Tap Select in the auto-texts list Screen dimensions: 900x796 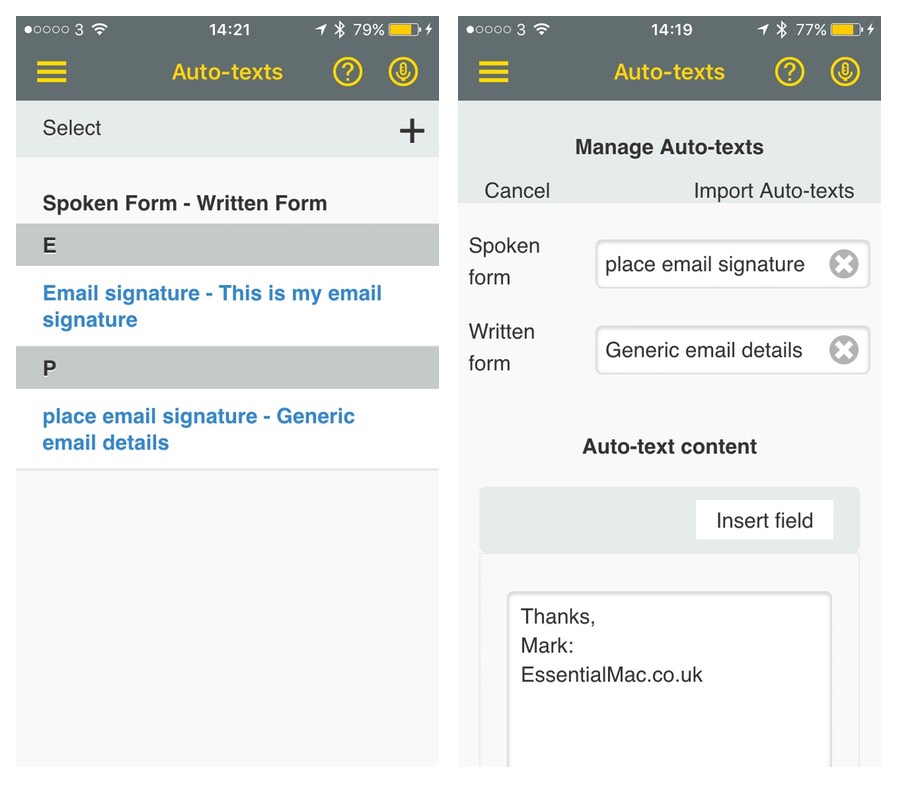(x=72, y=128)
